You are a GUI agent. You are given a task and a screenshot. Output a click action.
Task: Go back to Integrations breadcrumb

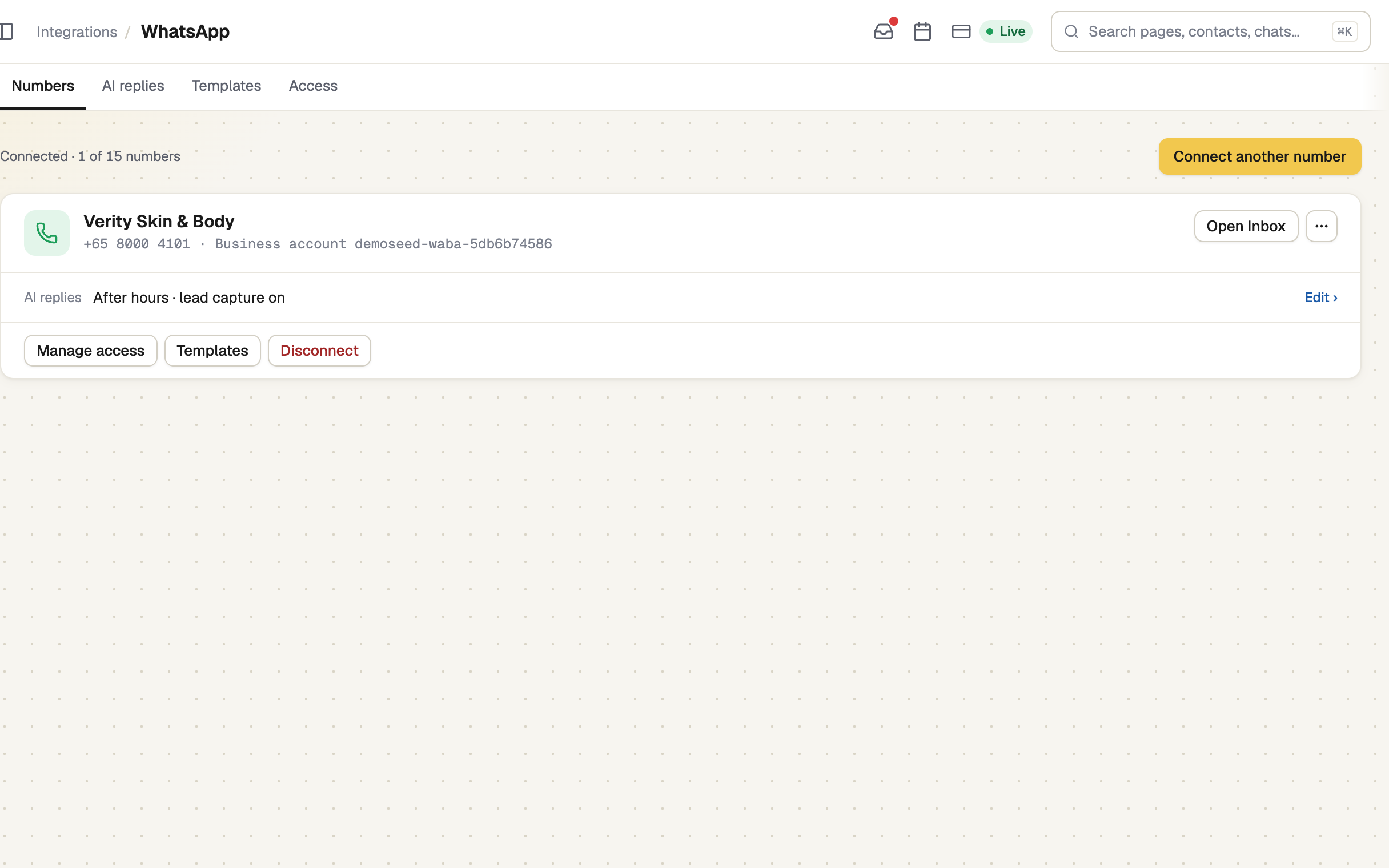(x=77, y=31)
